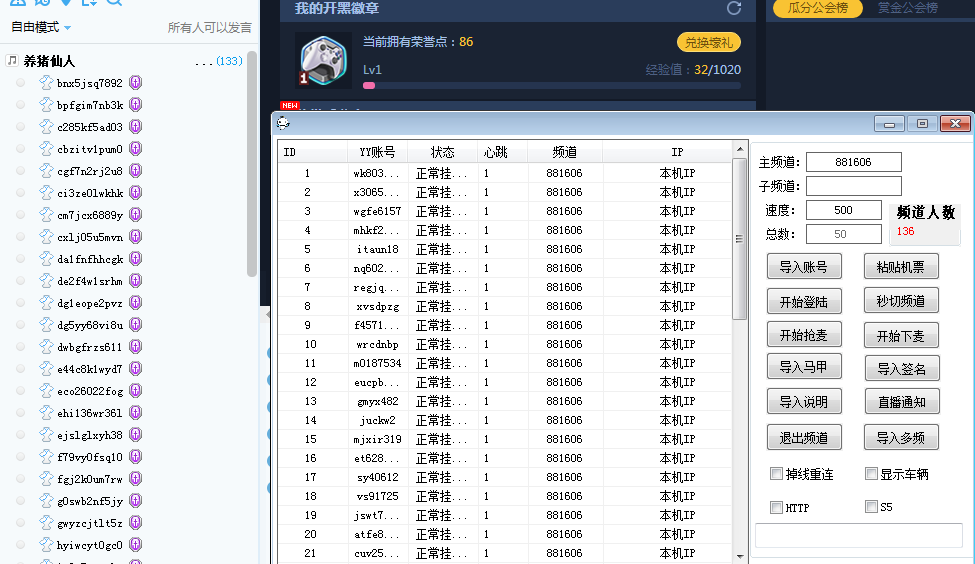
Task: Click the avatar icon for cxlj05u5mvn
Action: 46,236
